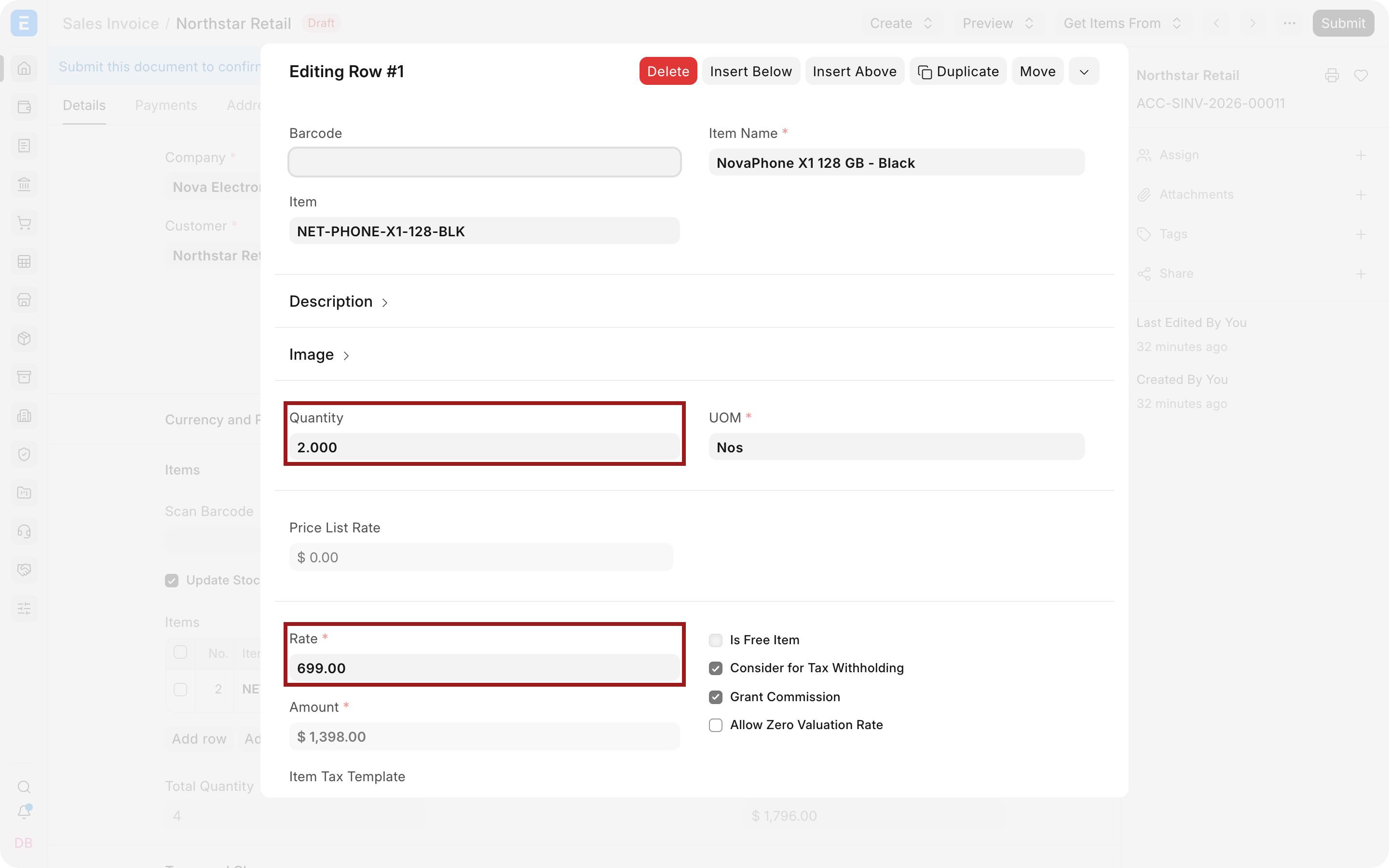The image size is (1389, 868).
Task: Select row 2 checkbox in Items table
Action: (180, 689)
